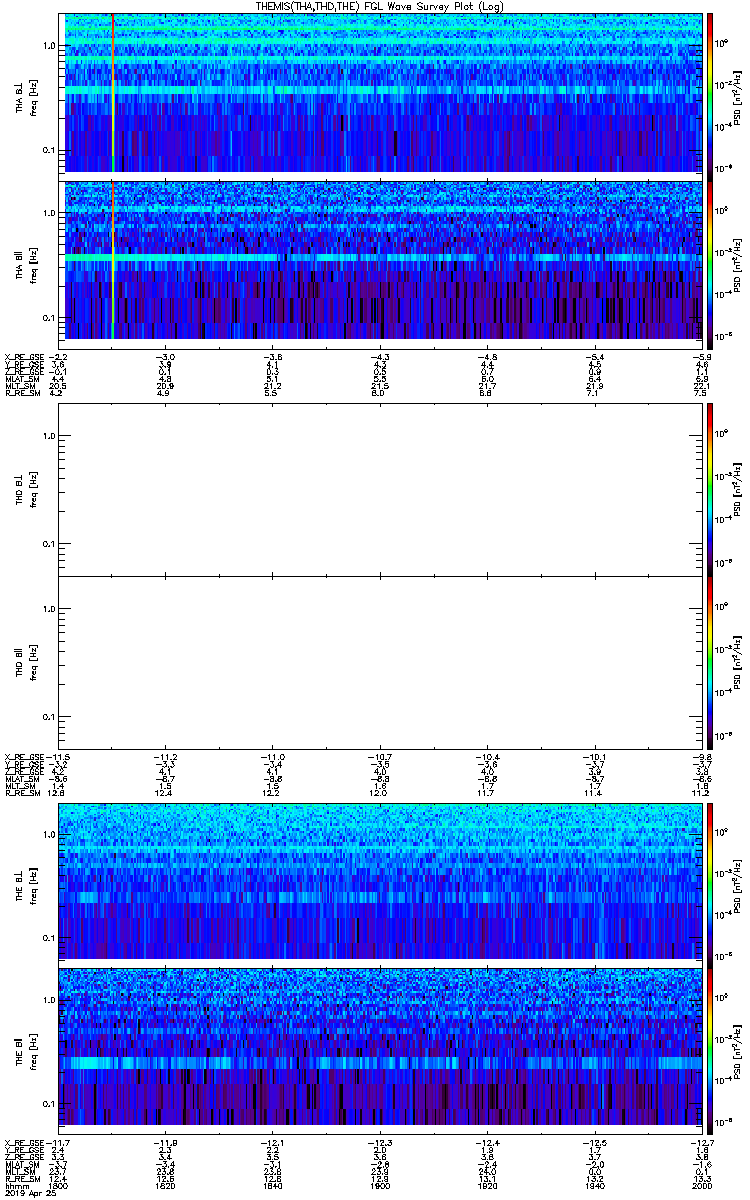Image resolution: width=750 pixels, height=1200 pixels.
Task: Click the color bar beside THA B-parallel panel
Action: 710,260
